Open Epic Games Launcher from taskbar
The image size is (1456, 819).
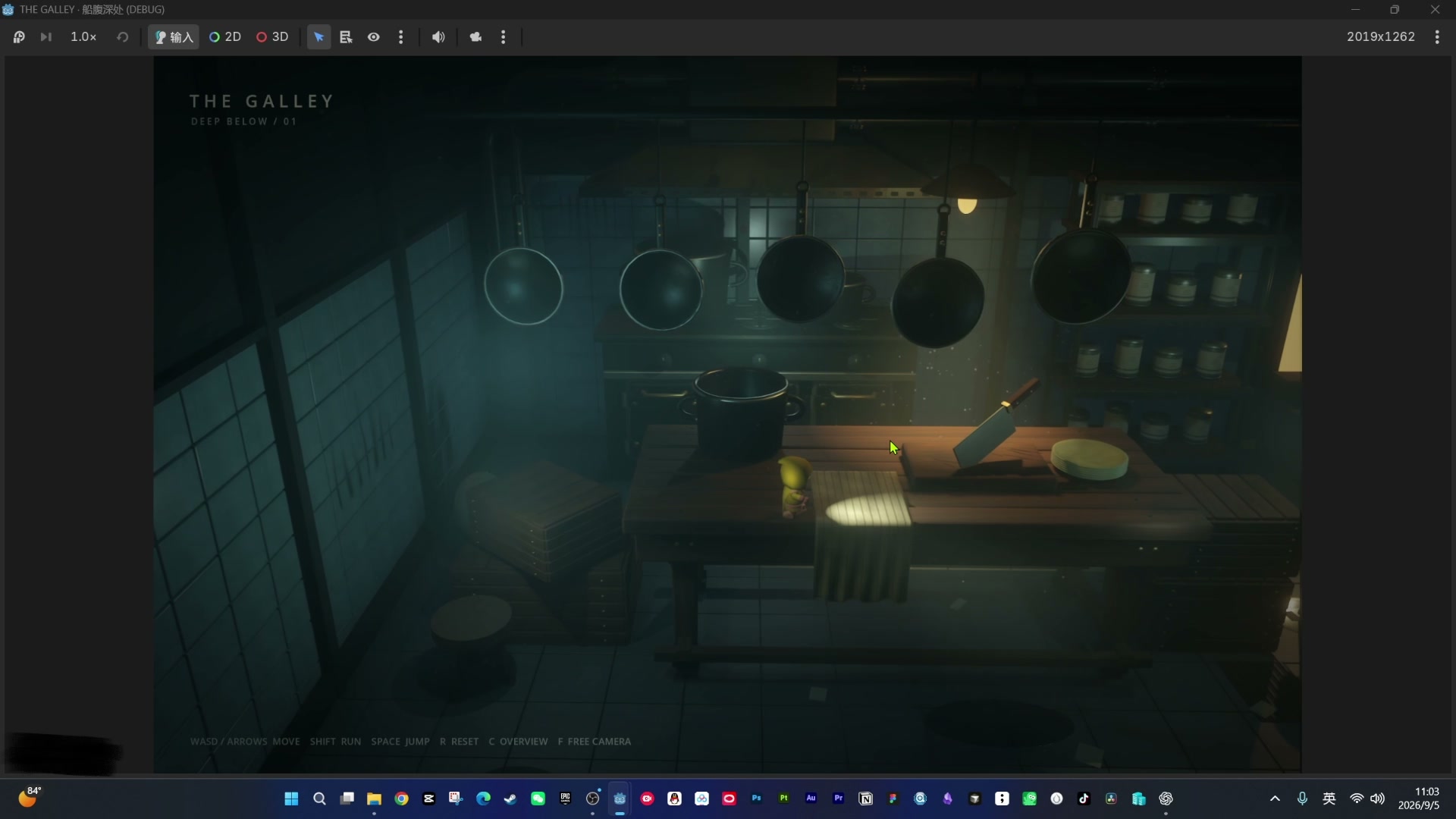[565, 799]
